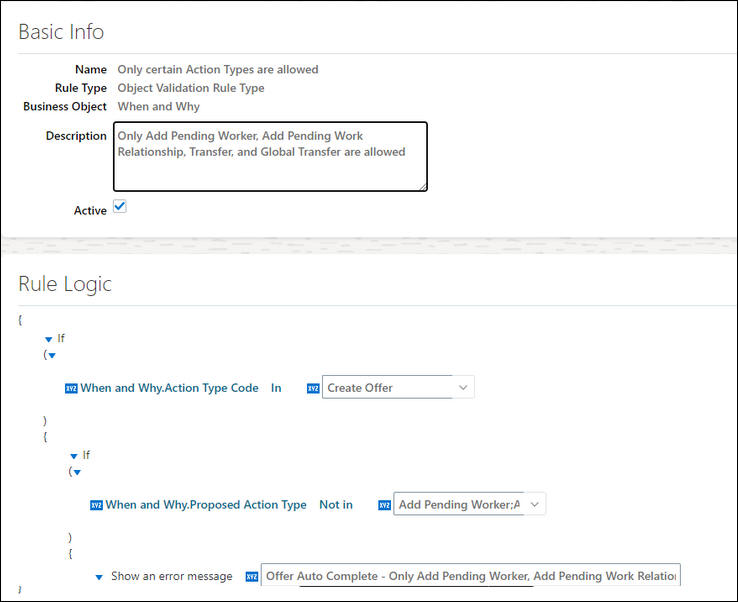Click the Description label
This screenshot has height=602, width=738.
pyautogui.click(x=76, y=136)
